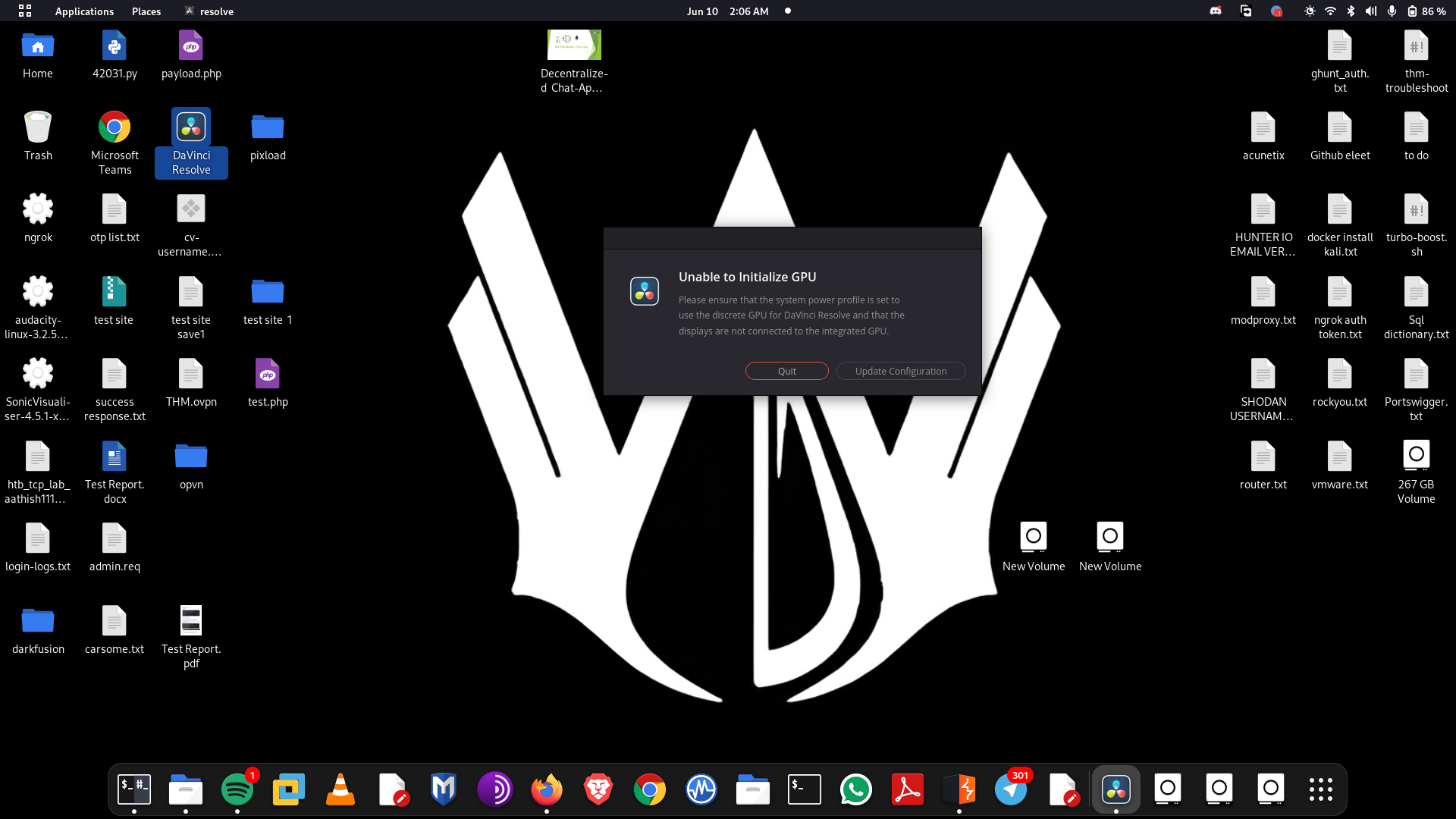The height and width of the screenshot is (819, 1456).
Task: Show all applications grid in dock
Action: [1320, 789]
